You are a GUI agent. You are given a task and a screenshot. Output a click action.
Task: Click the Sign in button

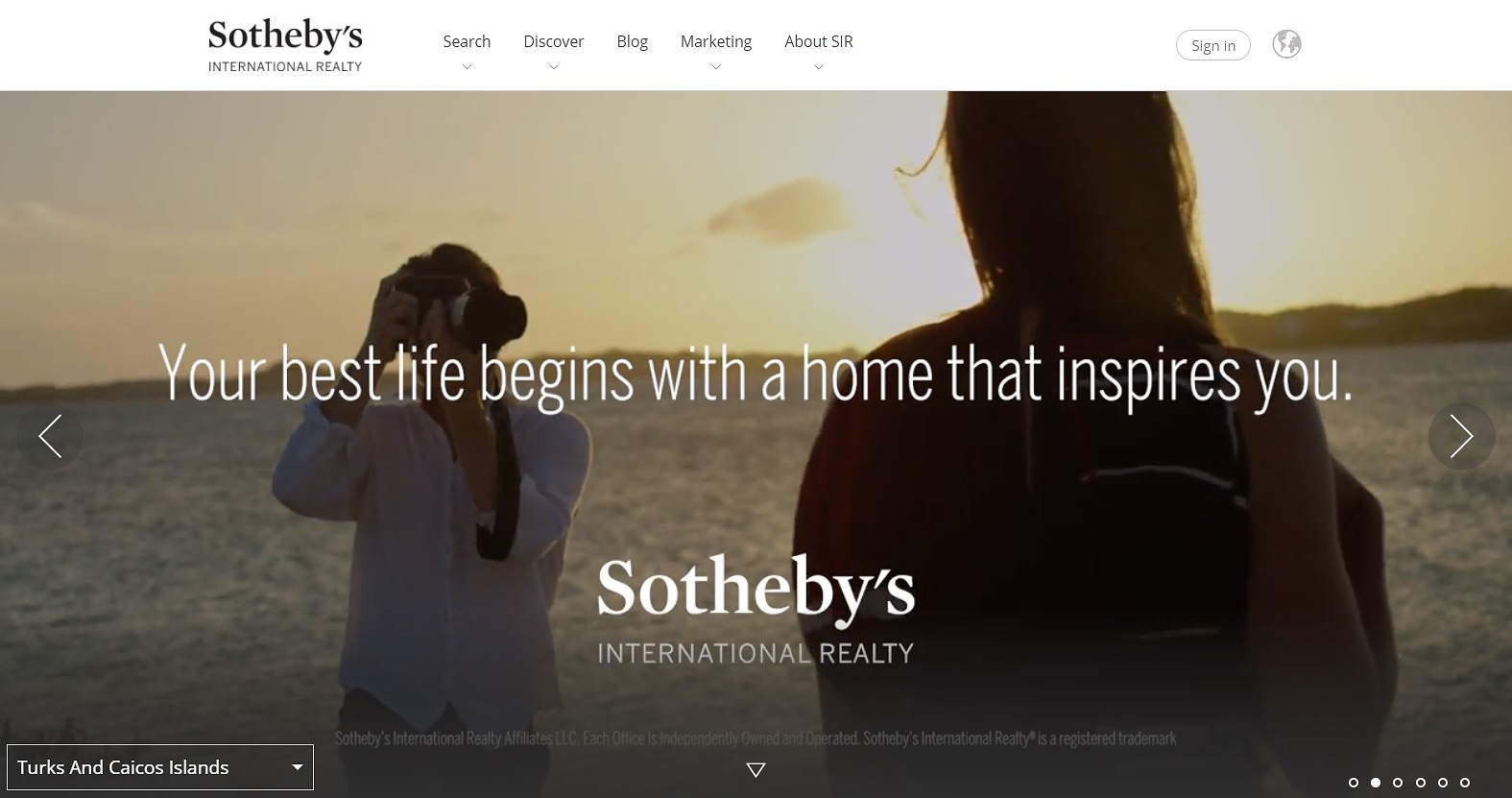click(1213, 45)
